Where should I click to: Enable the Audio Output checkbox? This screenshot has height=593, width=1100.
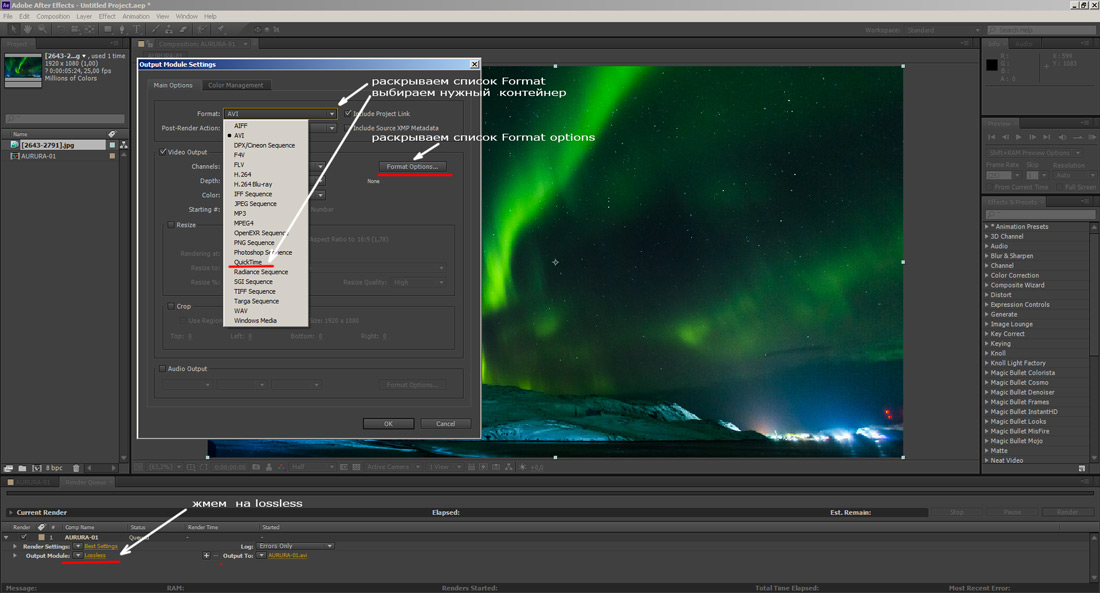pos(164,369)
